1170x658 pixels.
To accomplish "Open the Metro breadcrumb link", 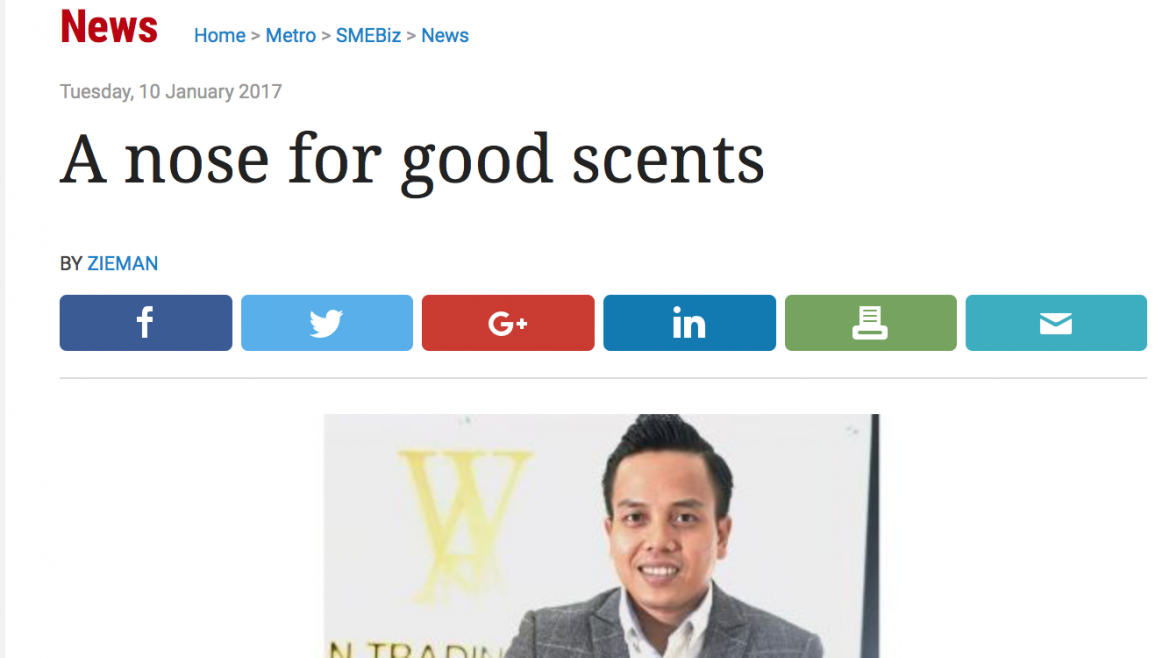I will tap(290, 36).
